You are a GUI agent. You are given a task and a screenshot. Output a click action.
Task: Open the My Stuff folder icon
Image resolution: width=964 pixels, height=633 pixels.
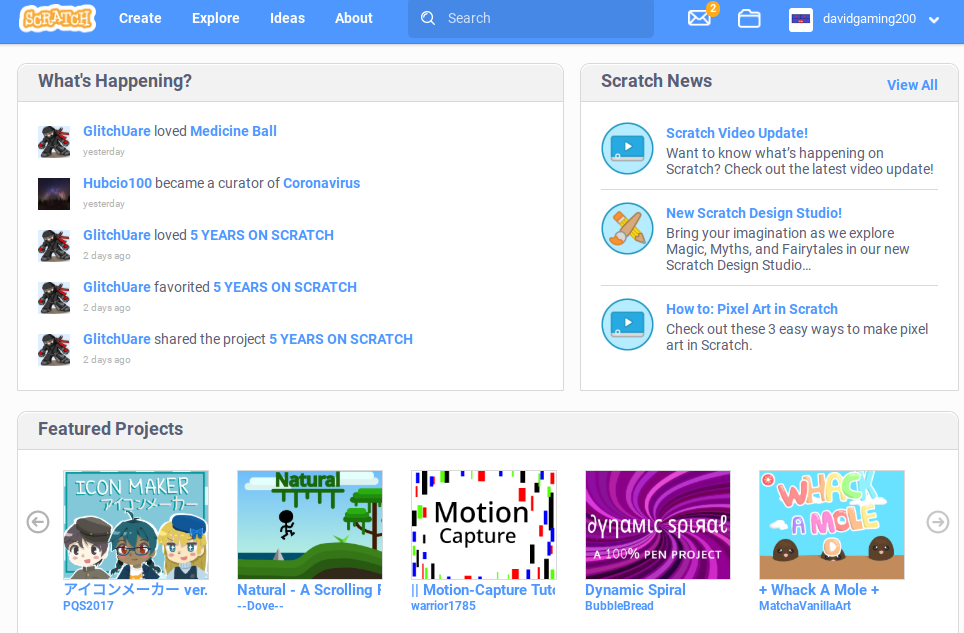pos(749,18)
